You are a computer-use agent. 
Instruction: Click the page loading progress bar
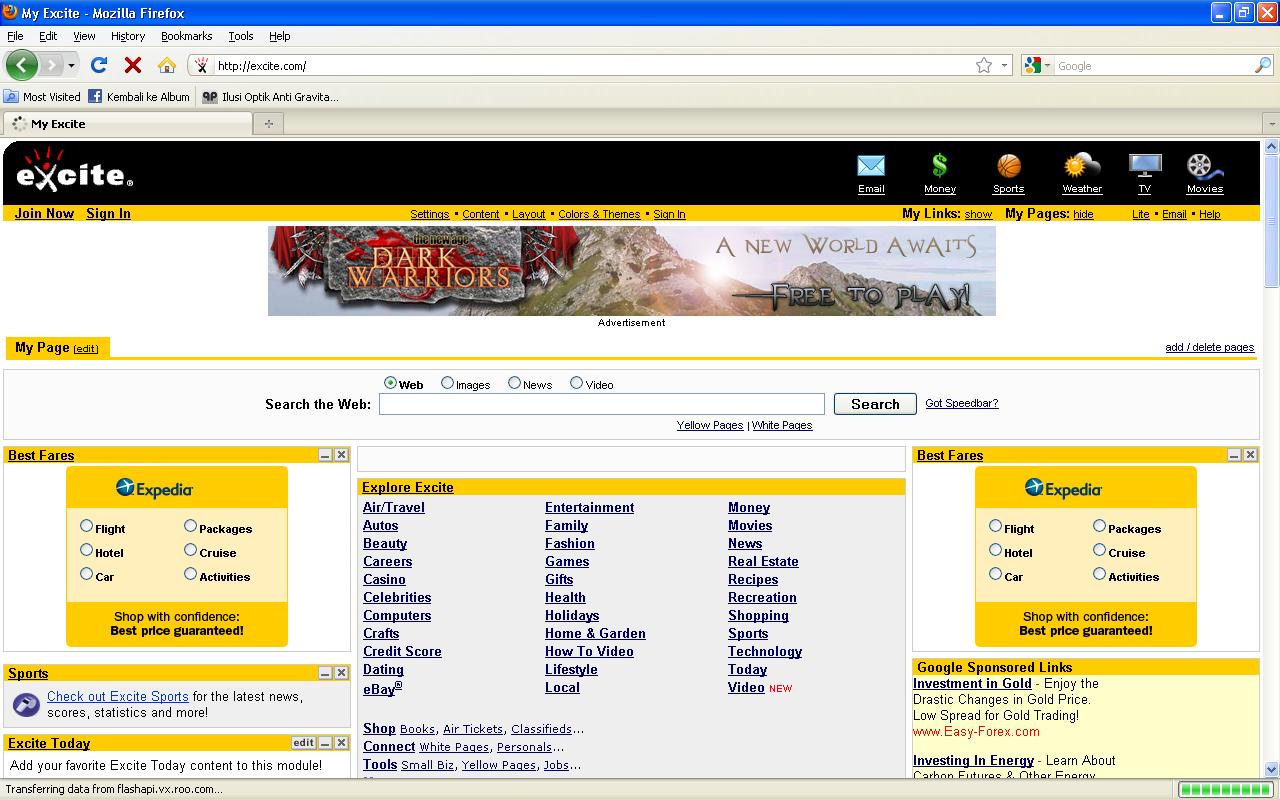tap(1224, 789)
